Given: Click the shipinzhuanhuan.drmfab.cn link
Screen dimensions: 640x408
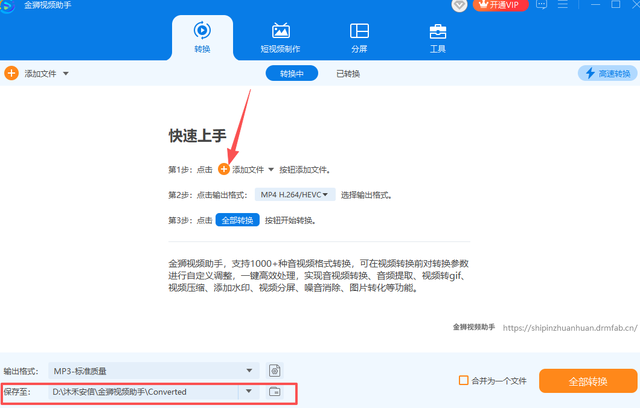Looking at the screenshot, I should coord(570,328).
